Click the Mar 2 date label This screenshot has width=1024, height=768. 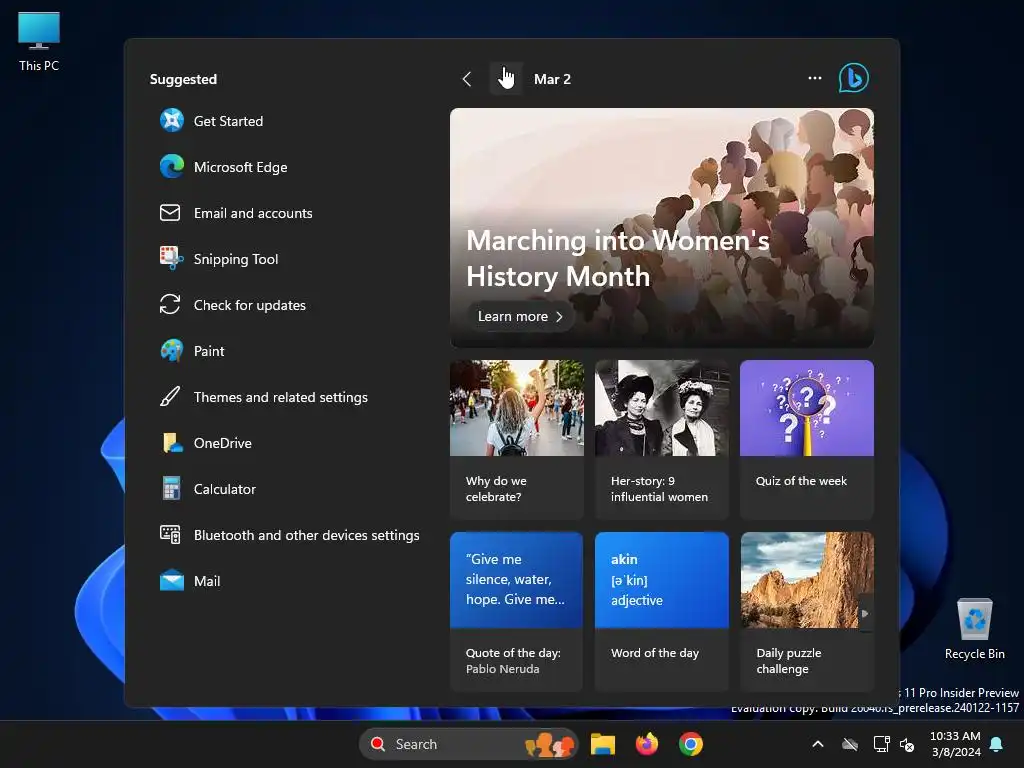coord(552,79)
